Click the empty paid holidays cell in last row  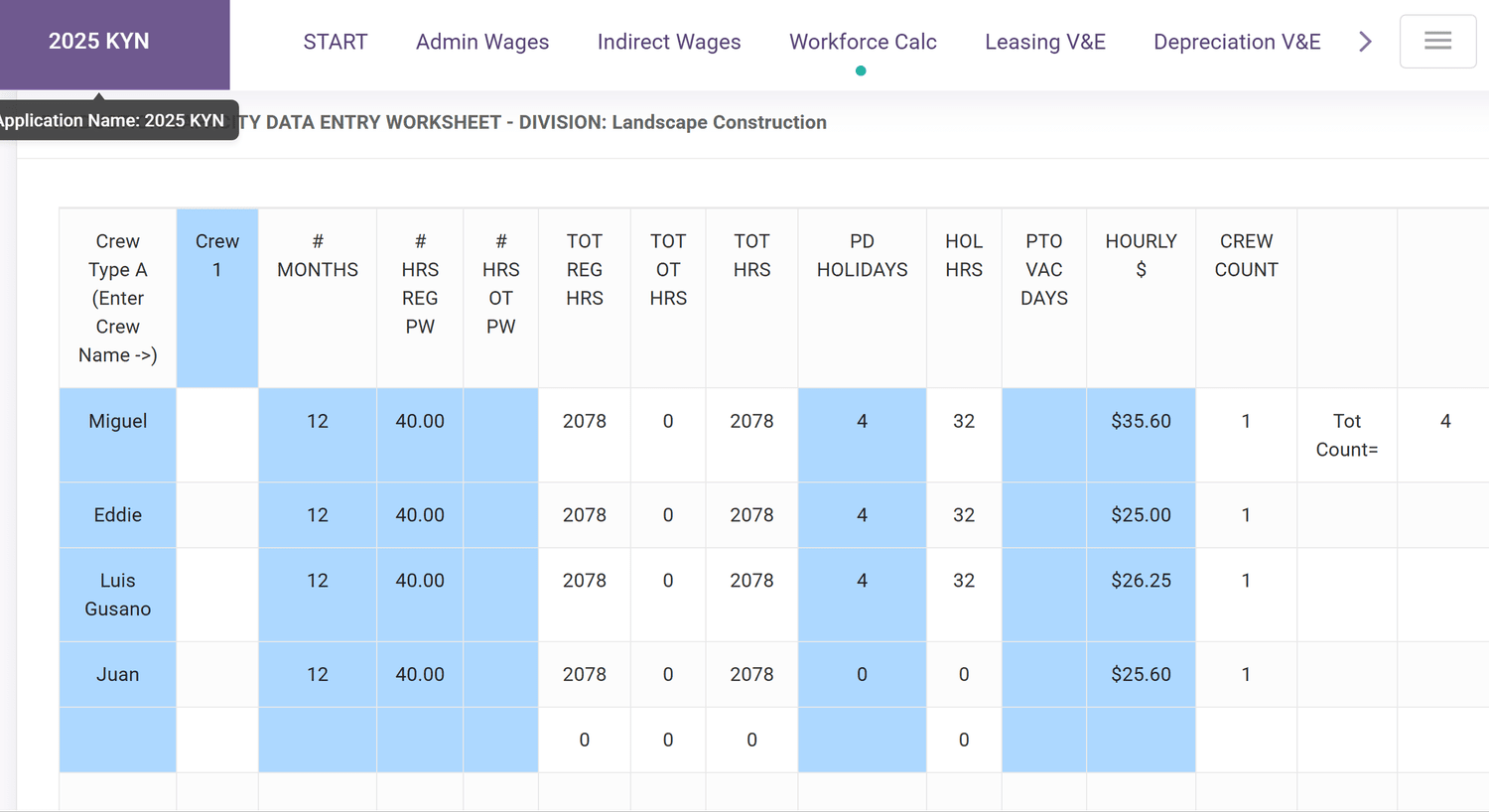(863, 740)
